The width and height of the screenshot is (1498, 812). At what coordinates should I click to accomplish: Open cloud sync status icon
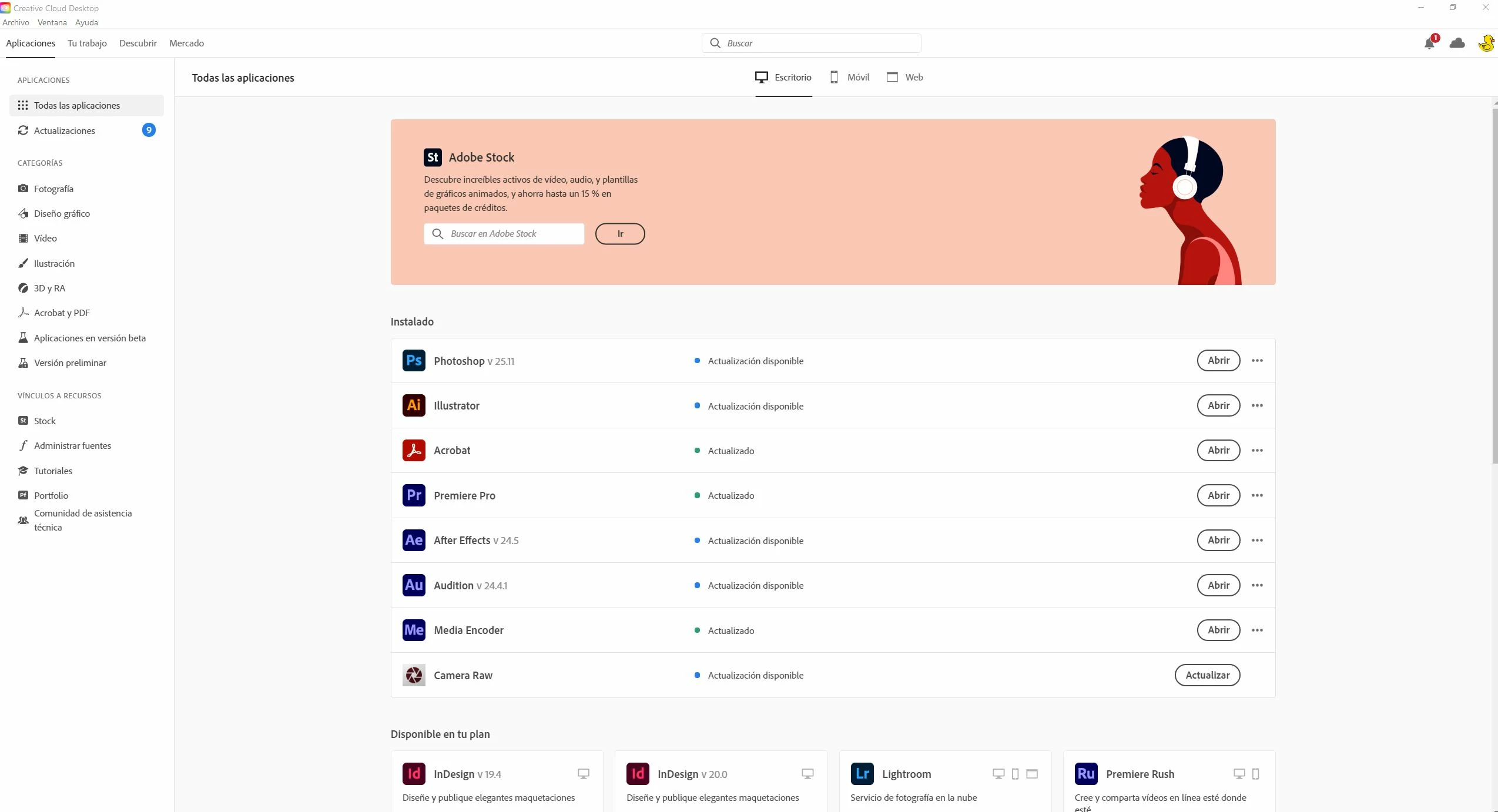(1457, 43)
